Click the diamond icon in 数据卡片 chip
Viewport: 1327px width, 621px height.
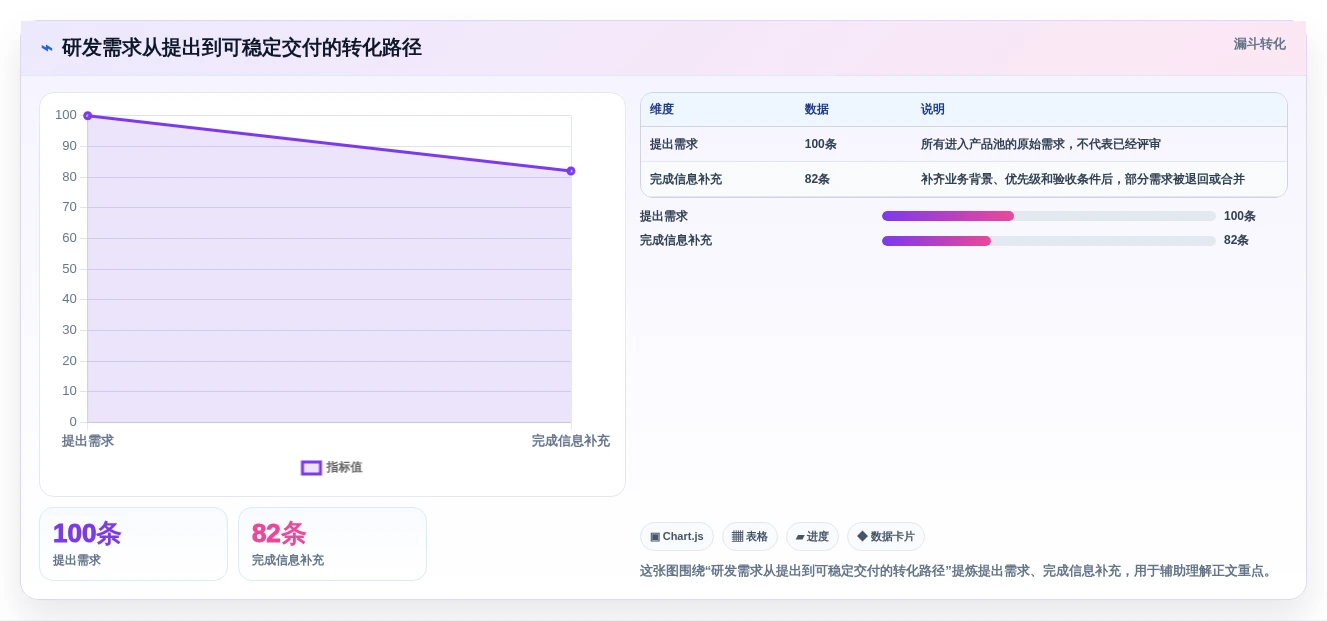[862, 537]
